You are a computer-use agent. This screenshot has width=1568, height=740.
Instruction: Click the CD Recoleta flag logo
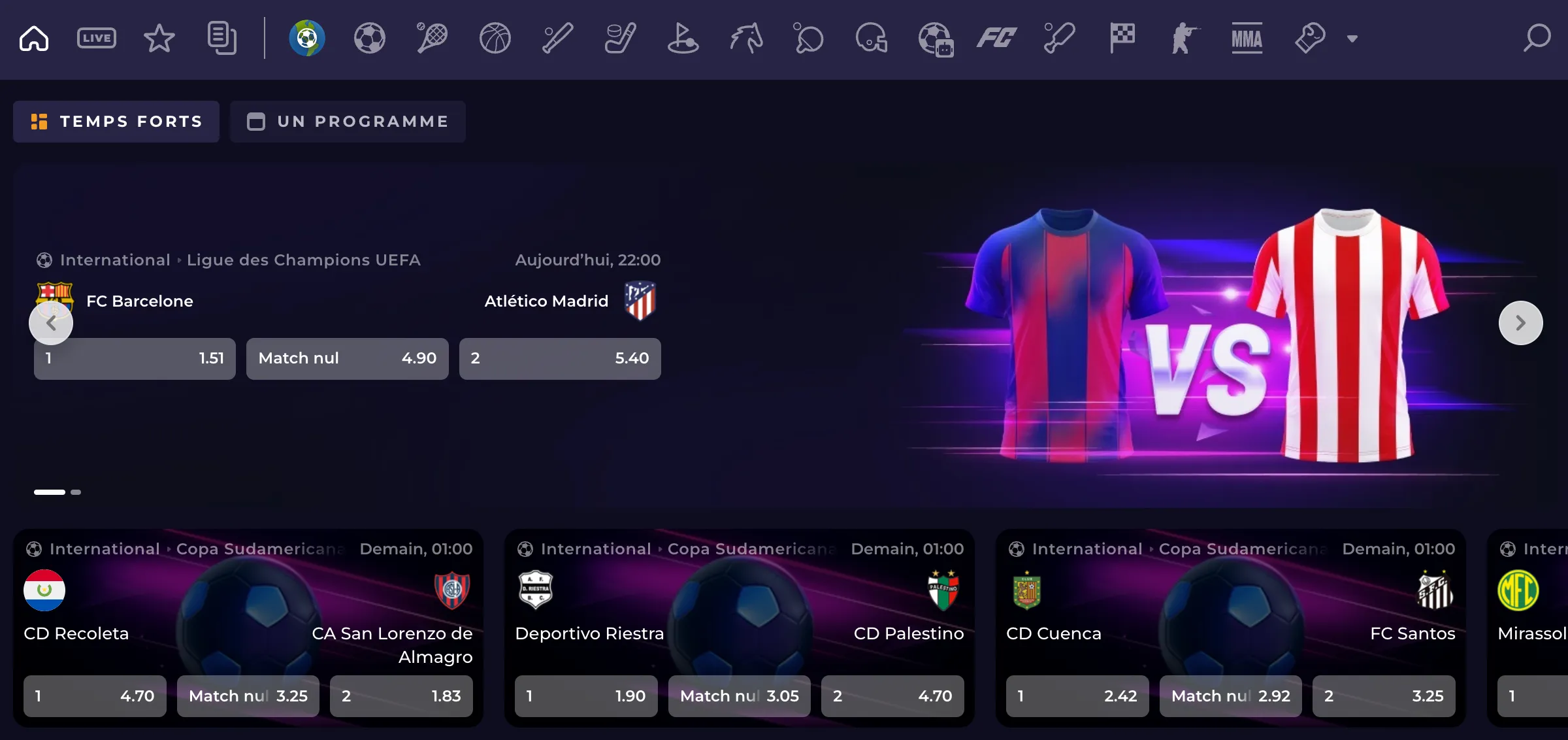tap(44, 590)
